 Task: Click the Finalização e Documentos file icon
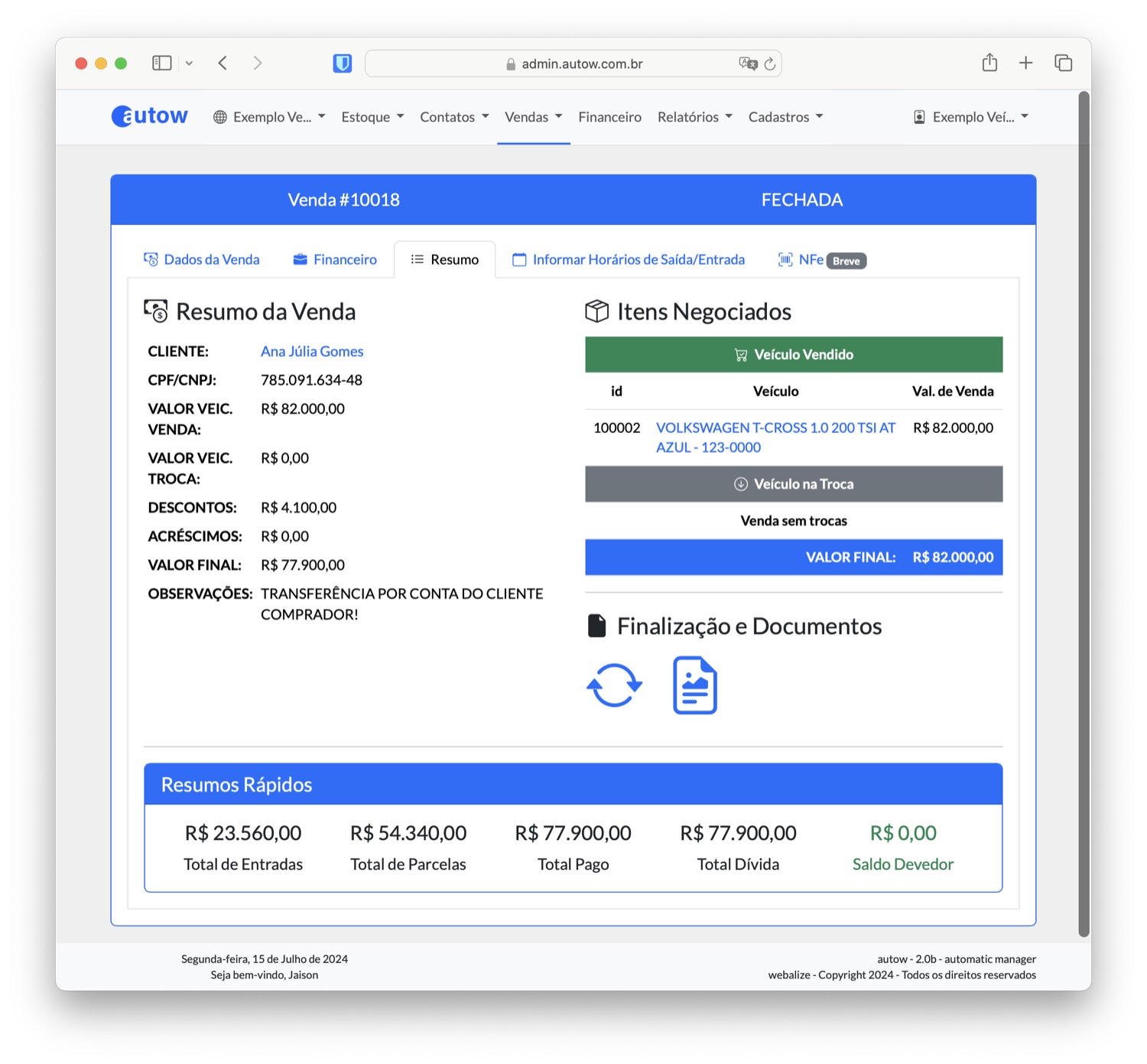pos(596,626)
